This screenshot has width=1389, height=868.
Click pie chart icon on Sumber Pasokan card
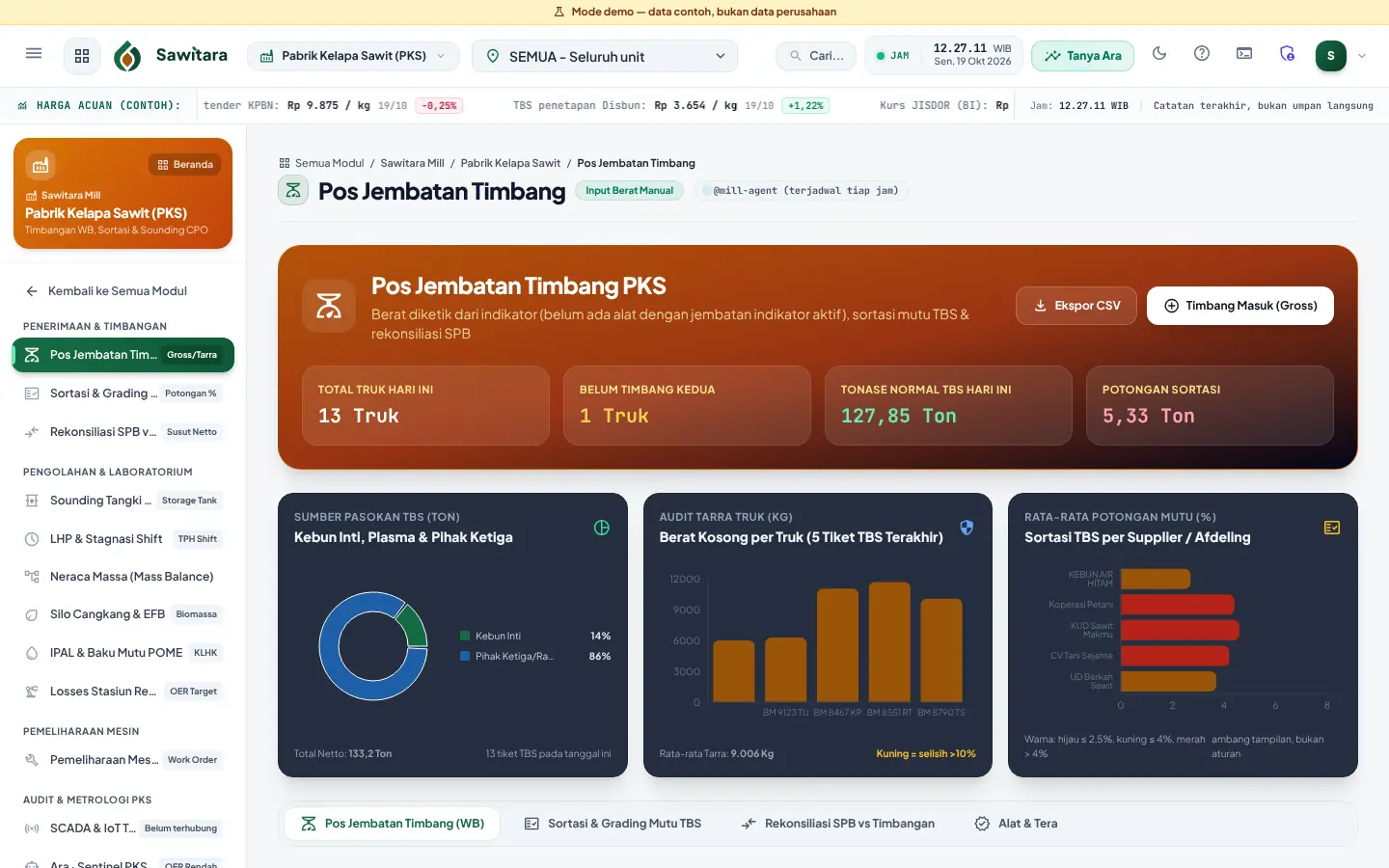602,528
